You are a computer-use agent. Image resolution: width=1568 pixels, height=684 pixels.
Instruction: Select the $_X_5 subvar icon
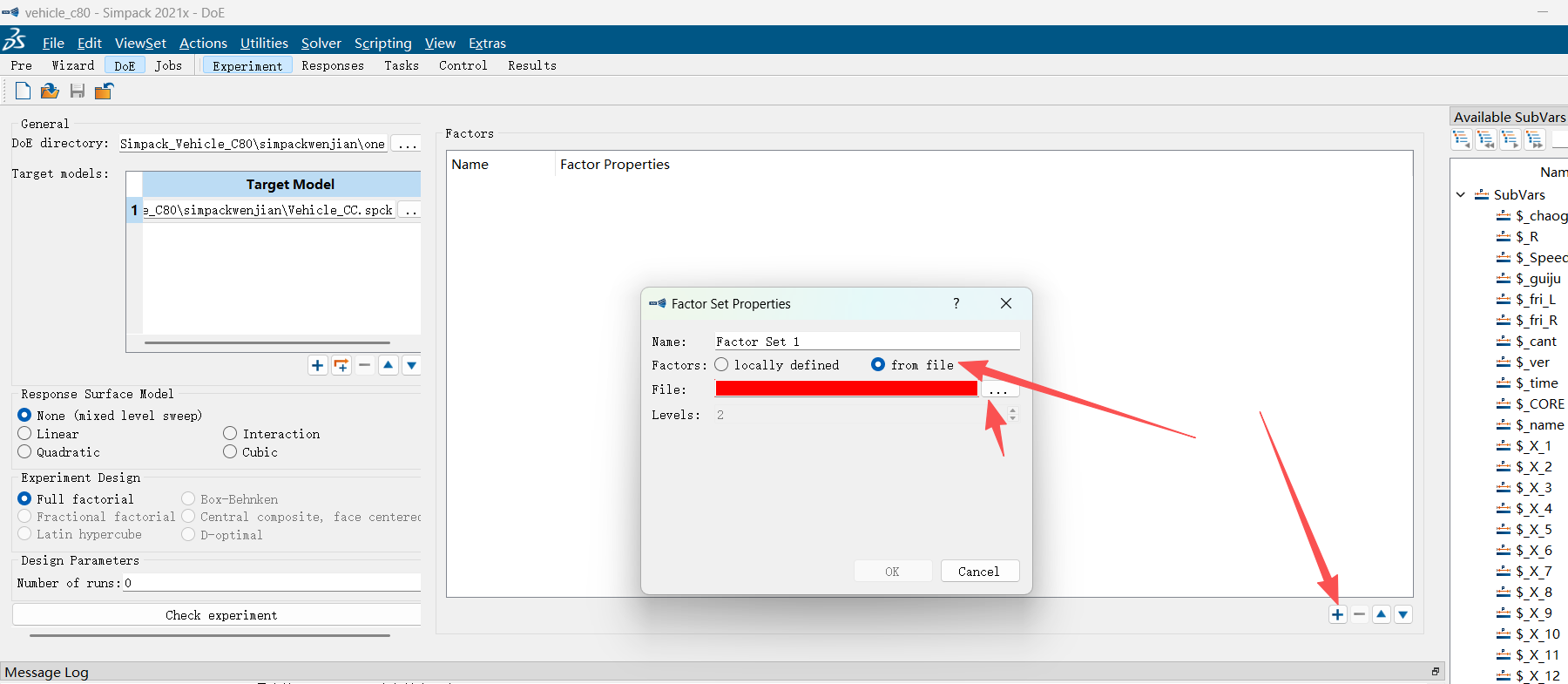1504,530
